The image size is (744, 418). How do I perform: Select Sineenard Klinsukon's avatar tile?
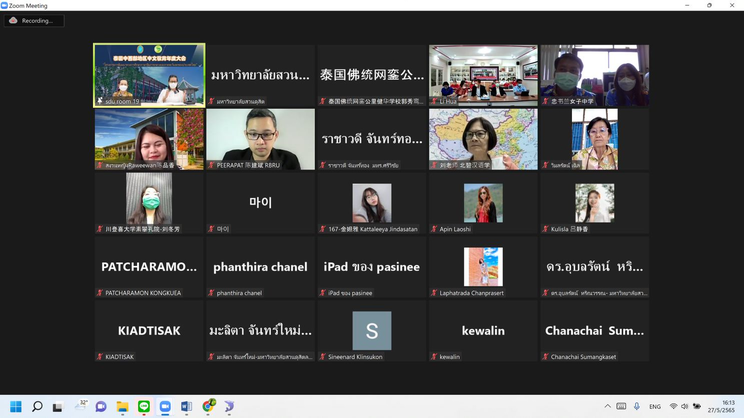coord(371,331)
